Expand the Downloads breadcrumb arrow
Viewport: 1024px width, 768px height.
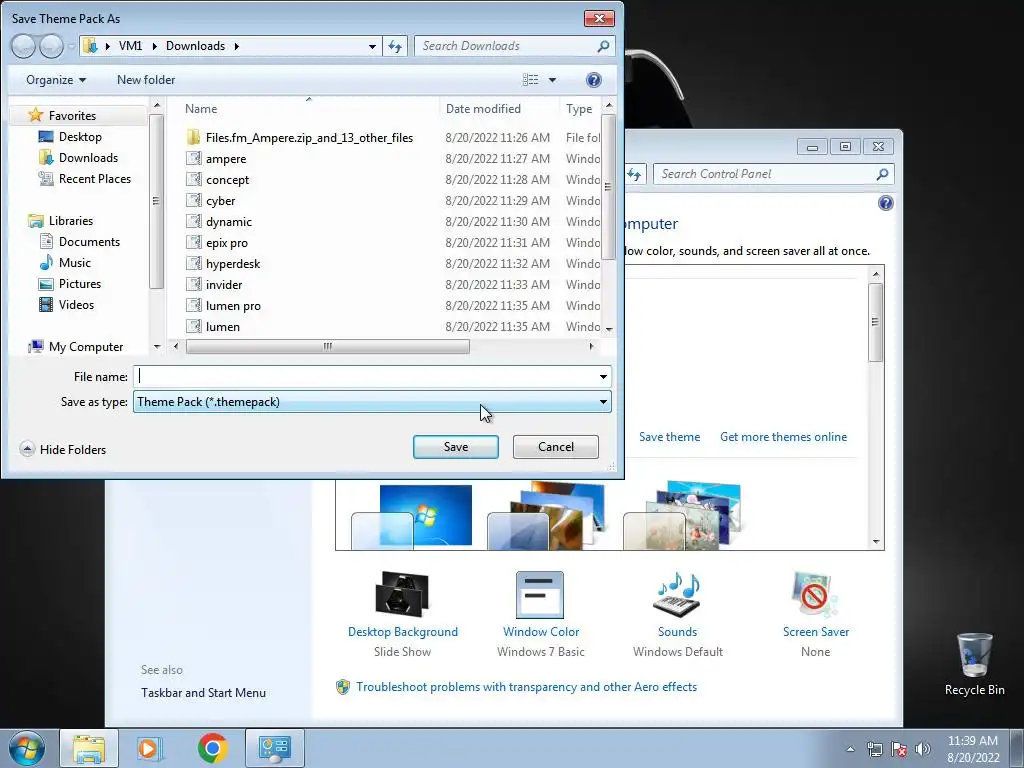(x=236, y=46)
